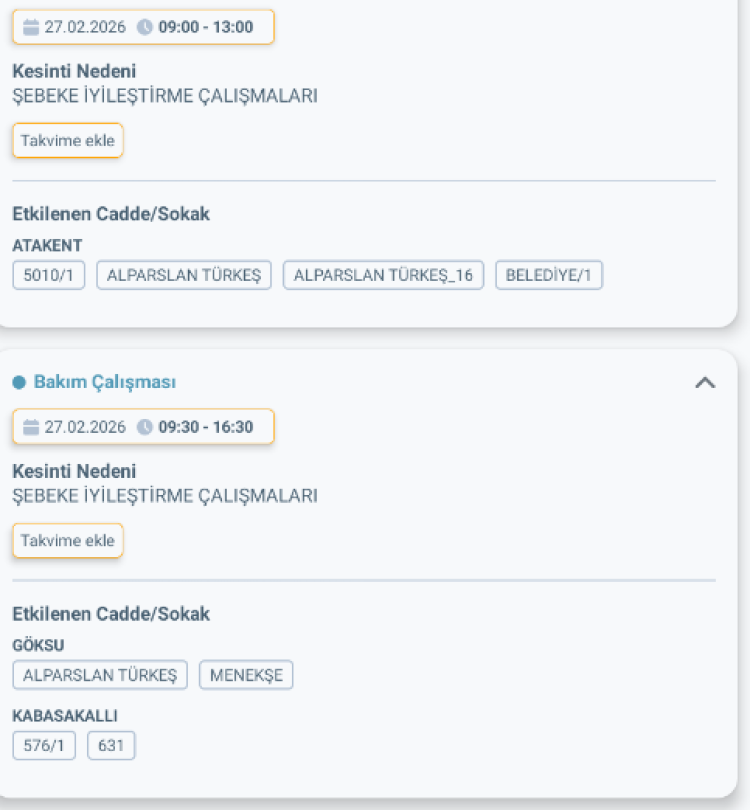Click Takvime ekle in the Bakım Çalışması card

(x=67, y=540)
